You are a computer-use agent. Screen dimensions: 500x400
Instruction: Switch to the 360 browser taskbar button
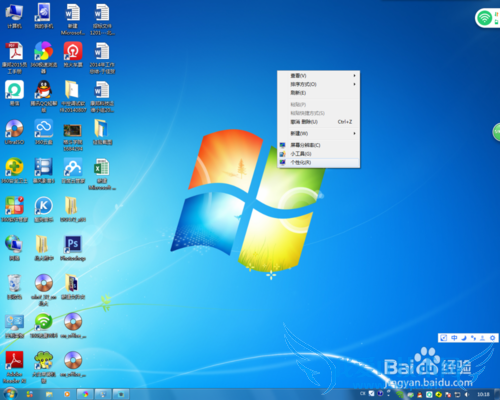(x=85, y=394)
